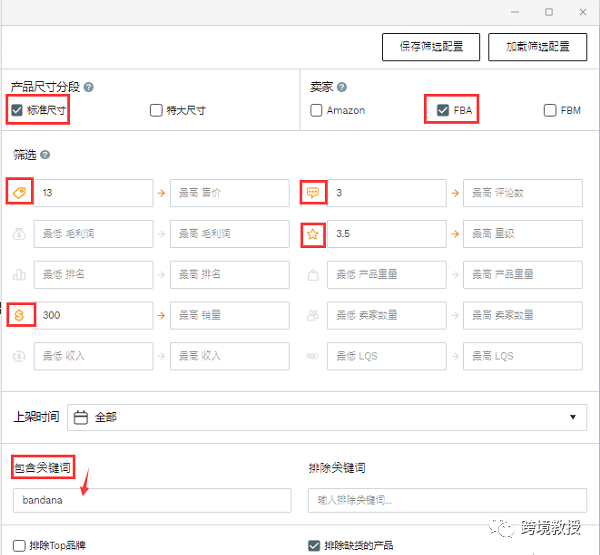Click the review count speech bubble icon
Viewport: 600px width, 555px height.
pos(313,192)
